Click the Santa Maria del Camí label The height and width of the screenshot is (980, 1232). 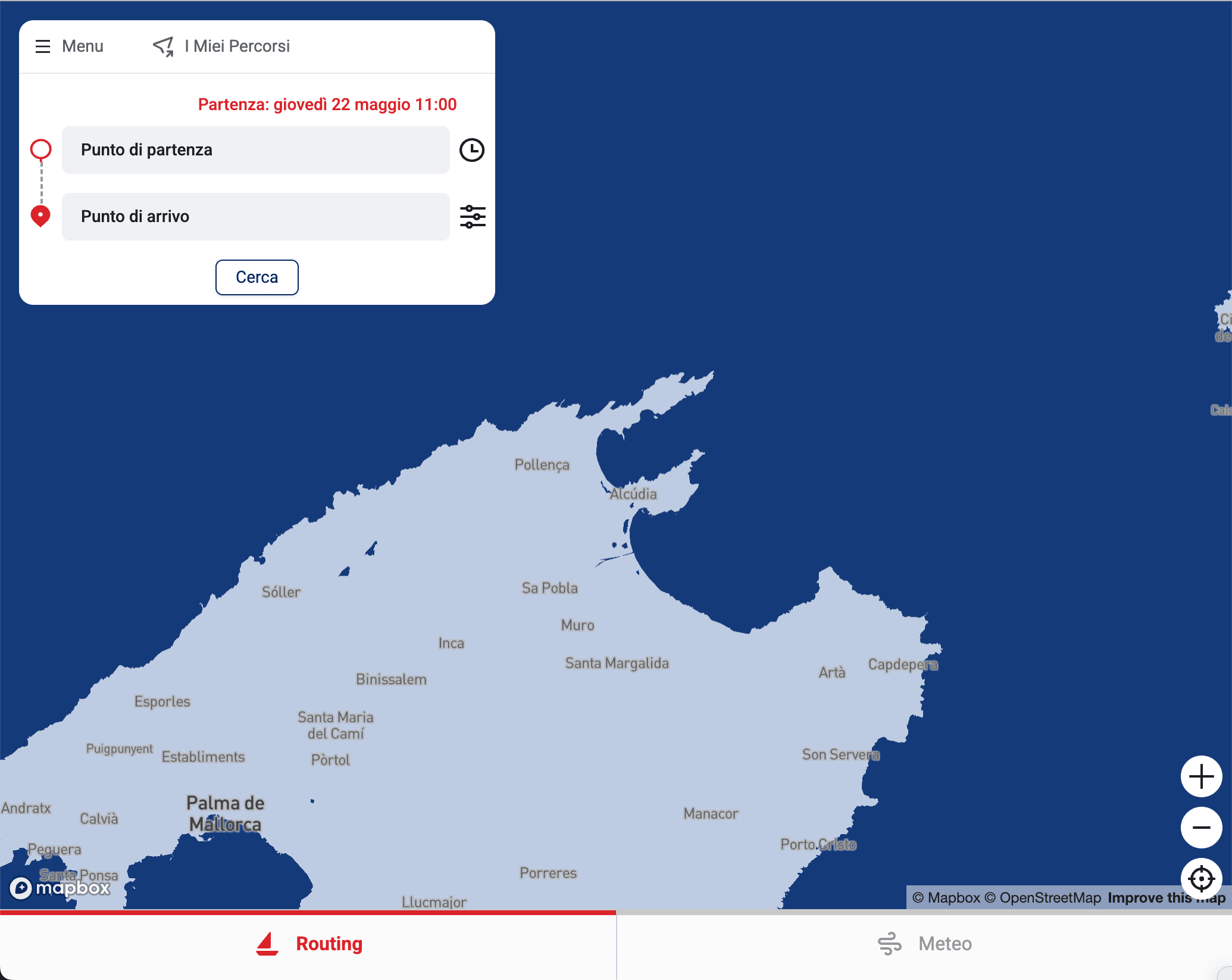pyautogui.click(x=336, y=726)
